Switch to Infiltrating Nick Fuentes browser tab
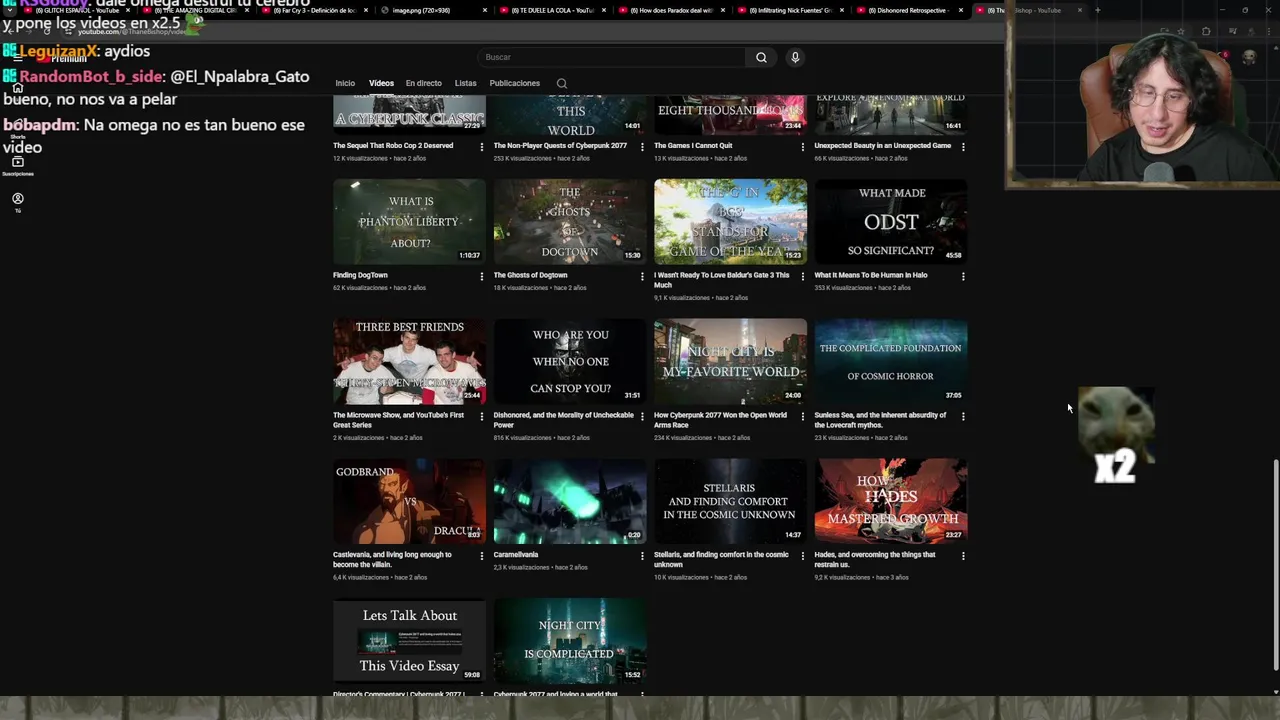Screen dimensions: 1280x720 (x=790, y=10)
